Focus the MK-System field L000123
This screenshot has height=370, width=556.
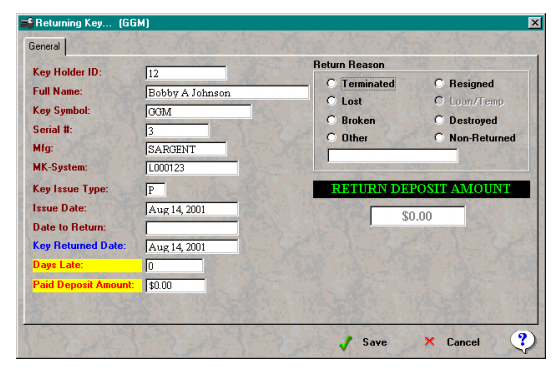tap(192, 168)
